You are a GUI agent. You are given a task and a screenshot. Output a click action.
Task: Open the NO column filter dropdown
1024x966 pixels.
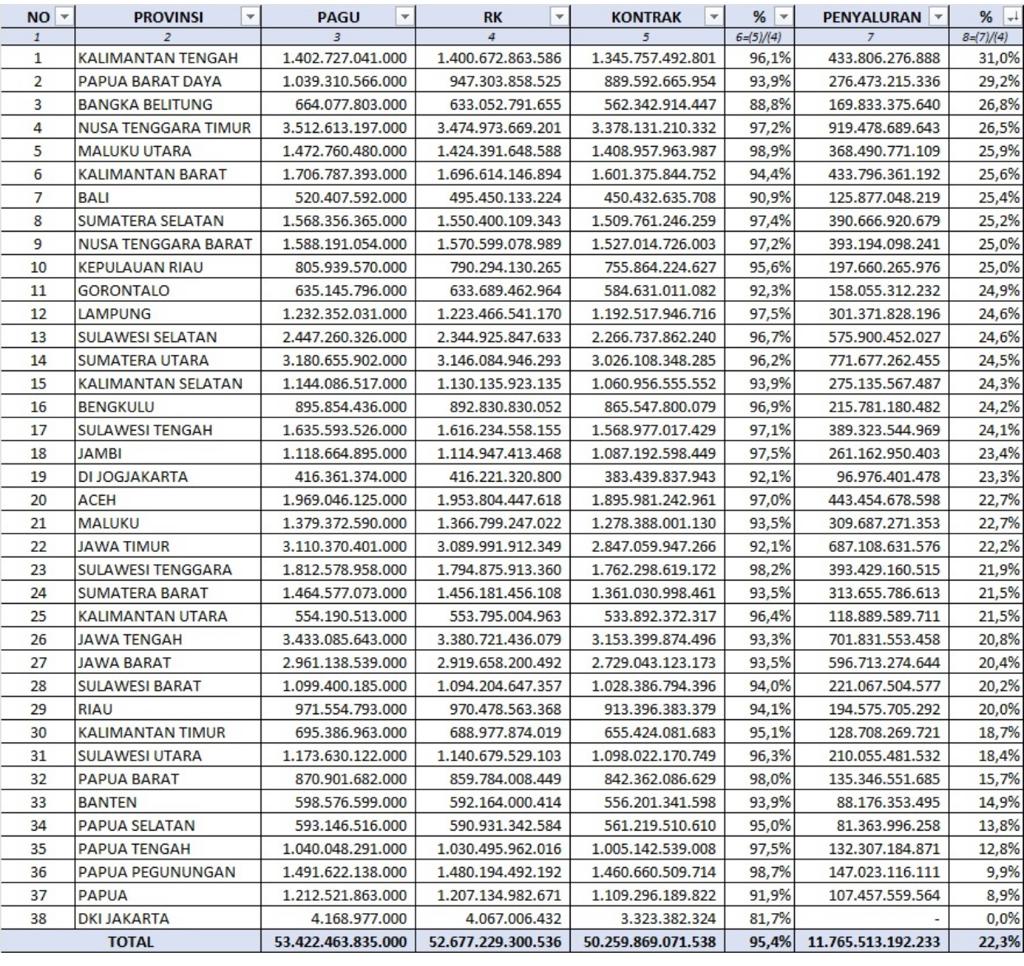click(64, 17)
